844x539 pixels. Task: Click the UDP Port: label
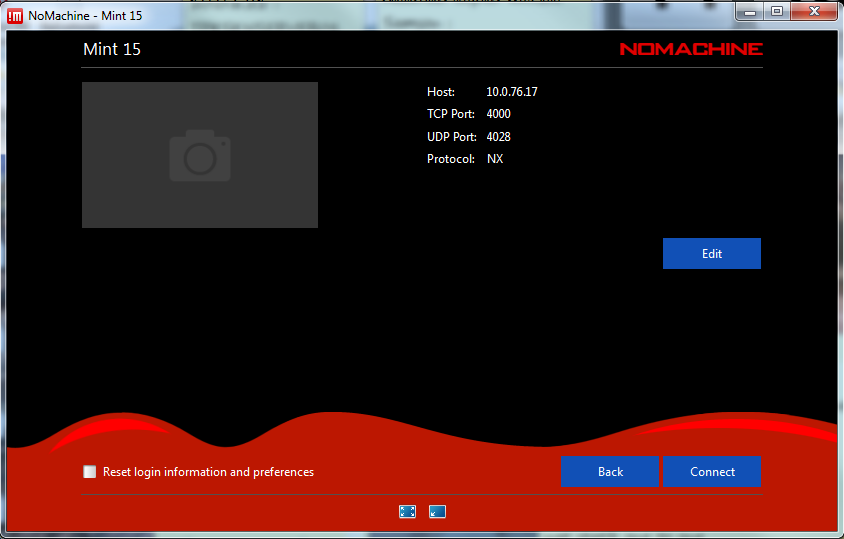click(452, 137)
